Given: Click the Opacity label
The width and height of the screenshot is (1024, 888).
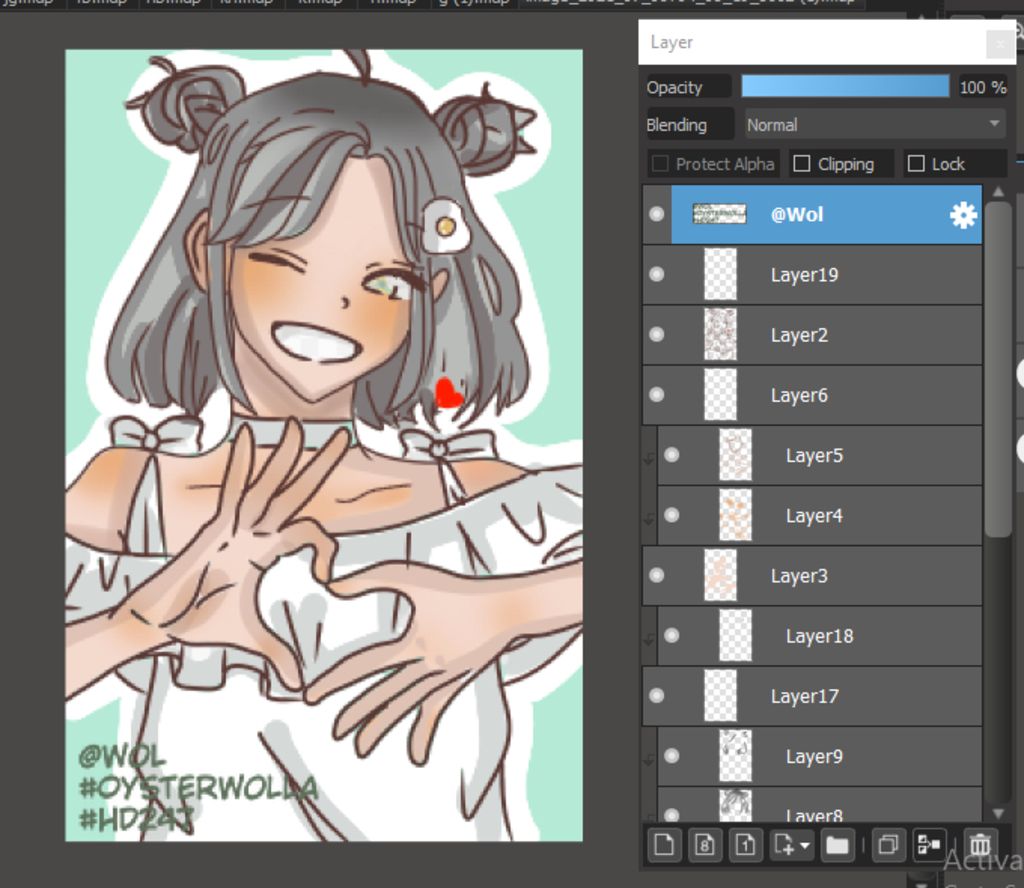Looking at the screenshot, I should (x=675, y=87).
